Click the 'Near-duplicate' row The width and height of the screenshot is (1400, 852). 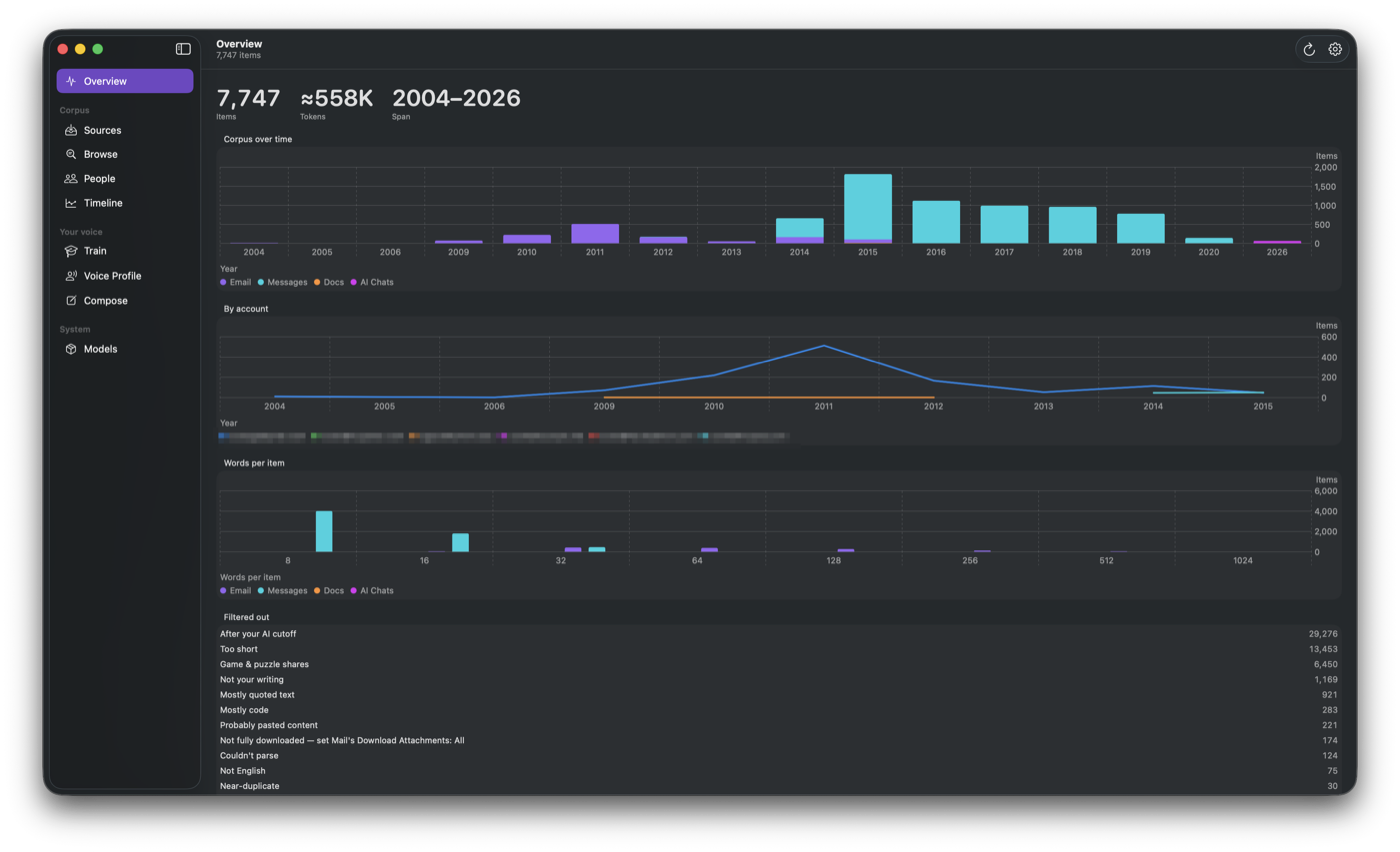[x=779, y=786]
